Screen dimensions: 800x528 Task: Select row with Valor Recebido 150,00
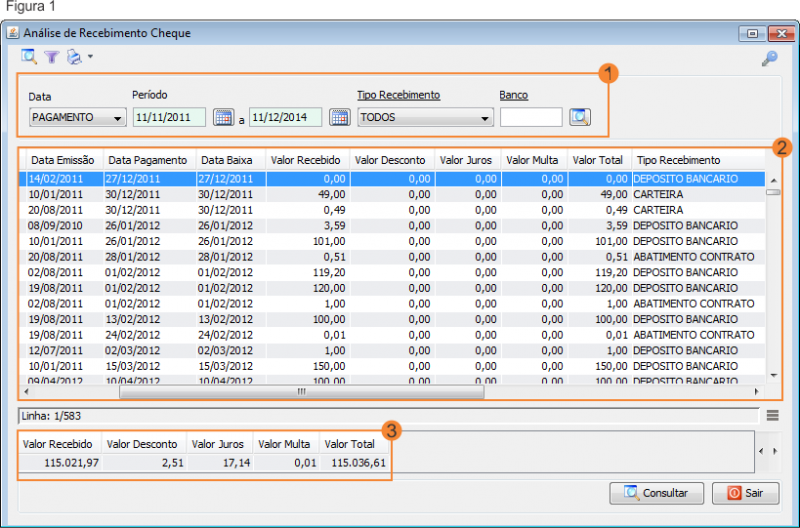pos(392,366)
